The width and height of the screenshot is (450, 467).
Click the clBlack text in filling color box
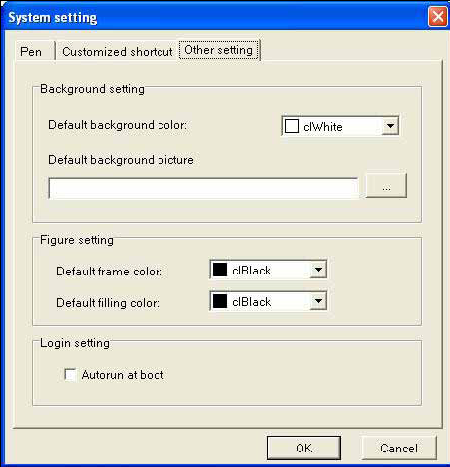pos(251,302)
